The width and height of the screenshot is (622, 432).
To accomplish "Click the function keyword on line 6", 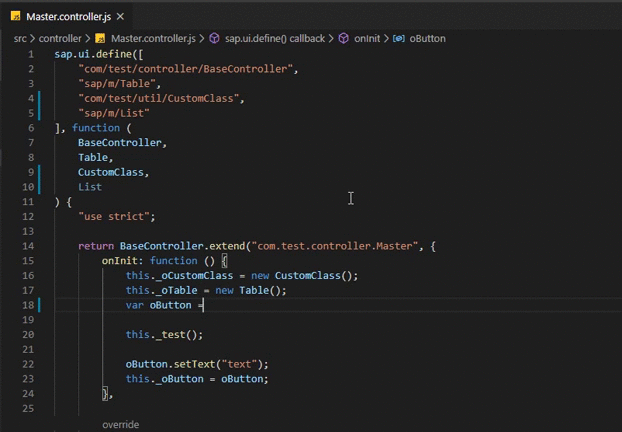I will click(x=96, y=128).
